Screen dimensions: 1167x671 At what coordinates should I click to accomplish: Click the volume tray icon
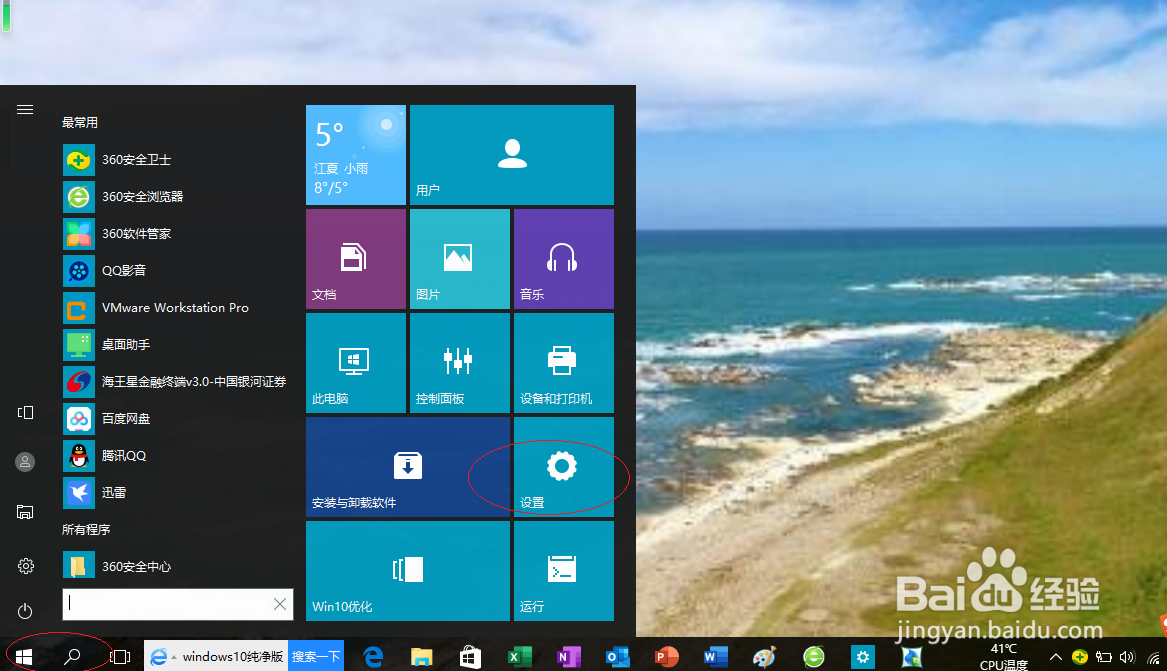pyautogui.click(x=1128, y=657)
